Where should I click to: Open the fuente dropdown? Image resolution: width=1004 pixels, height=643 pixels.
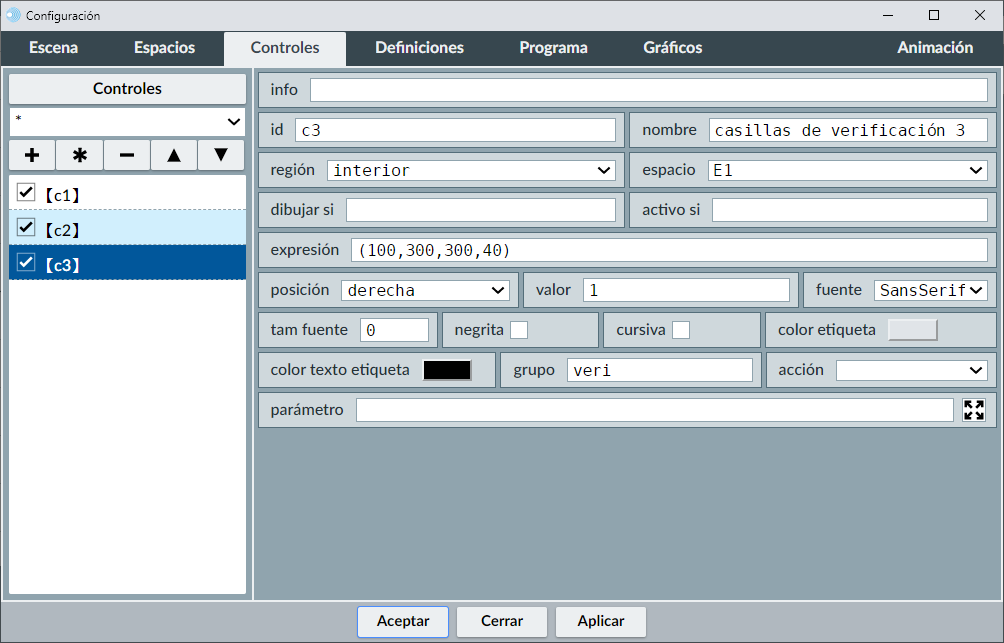pos(930,290)
